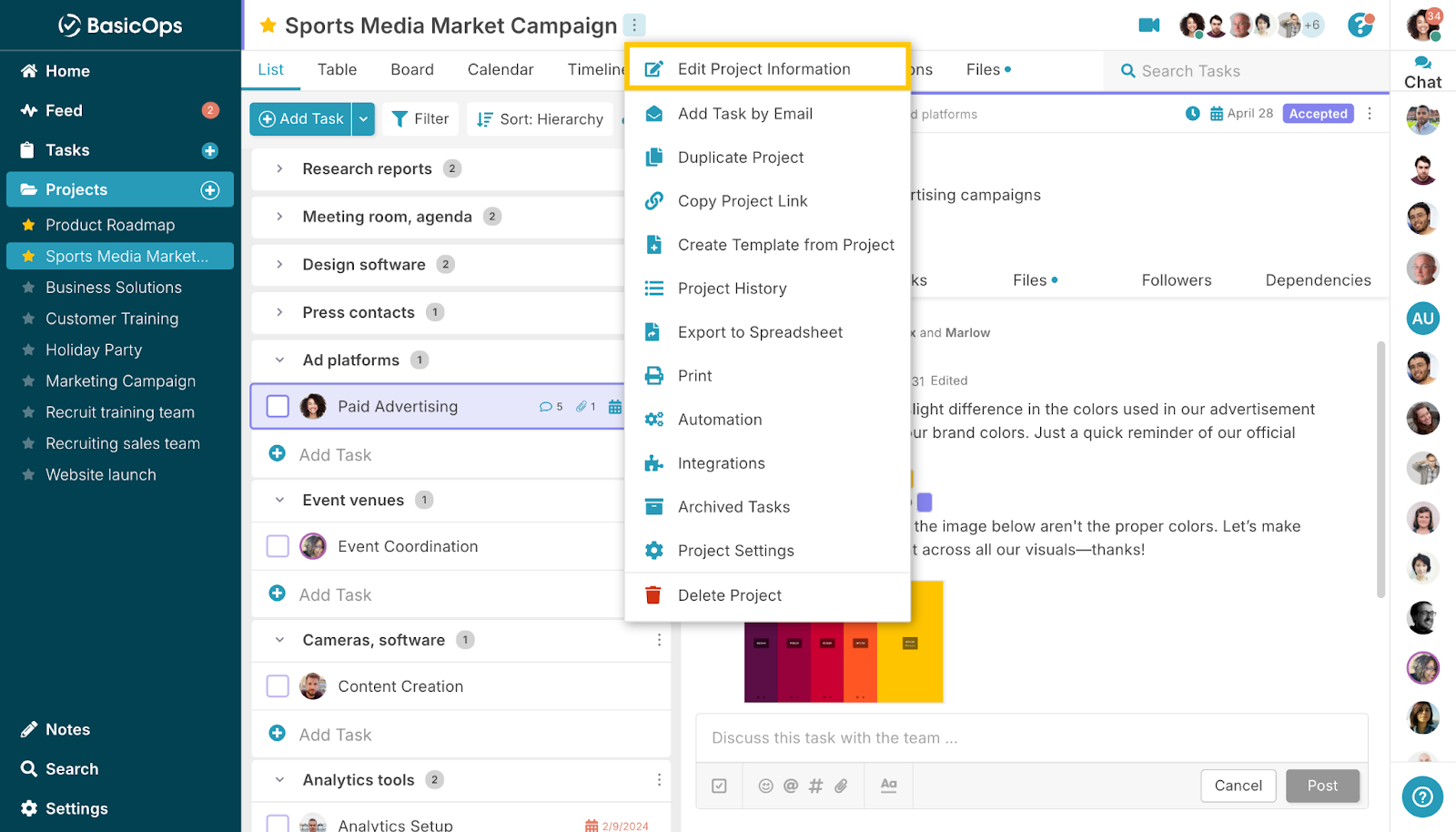Open project three-dot options menu
Image resolution: width=1456 pixels, height=832 pixels.
click(x=634, y=25)
